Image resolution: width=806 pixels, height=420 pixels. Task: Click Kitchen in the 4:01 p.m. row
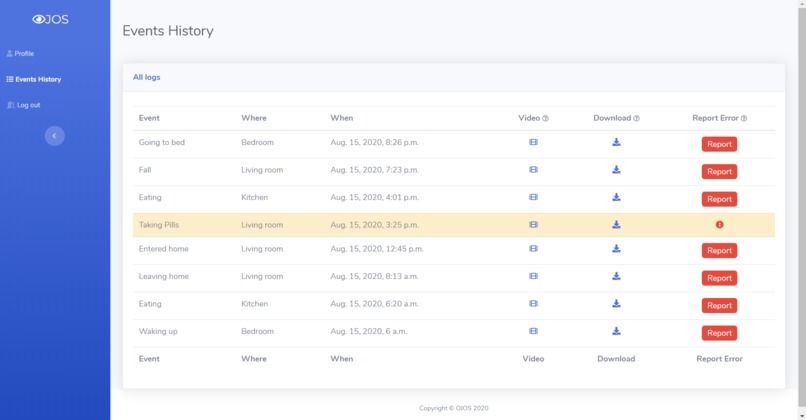pos(254,197)
